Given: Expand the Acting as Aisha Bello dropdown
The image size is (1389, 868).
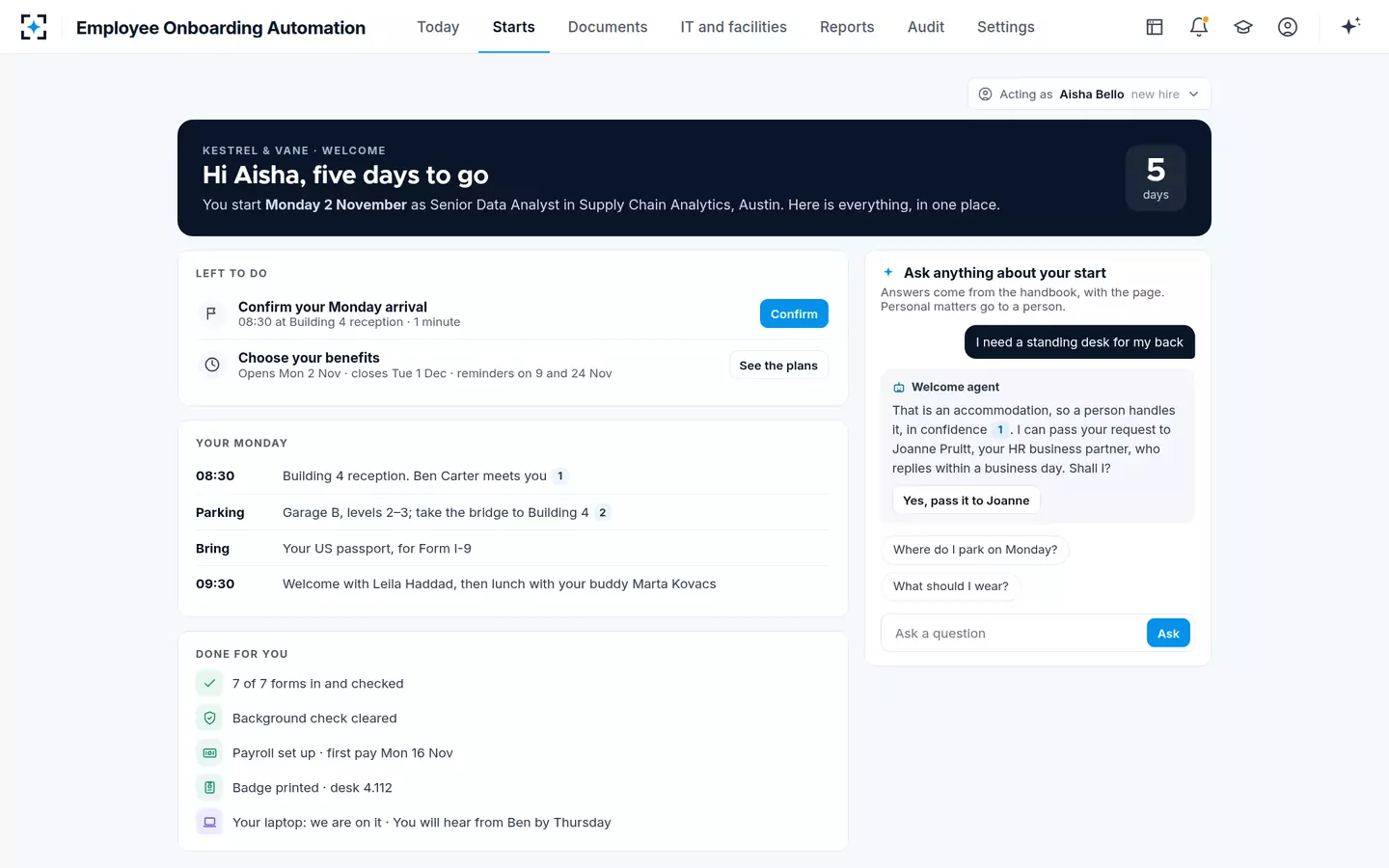Looking at the screenshot, I should point(1089,95).
